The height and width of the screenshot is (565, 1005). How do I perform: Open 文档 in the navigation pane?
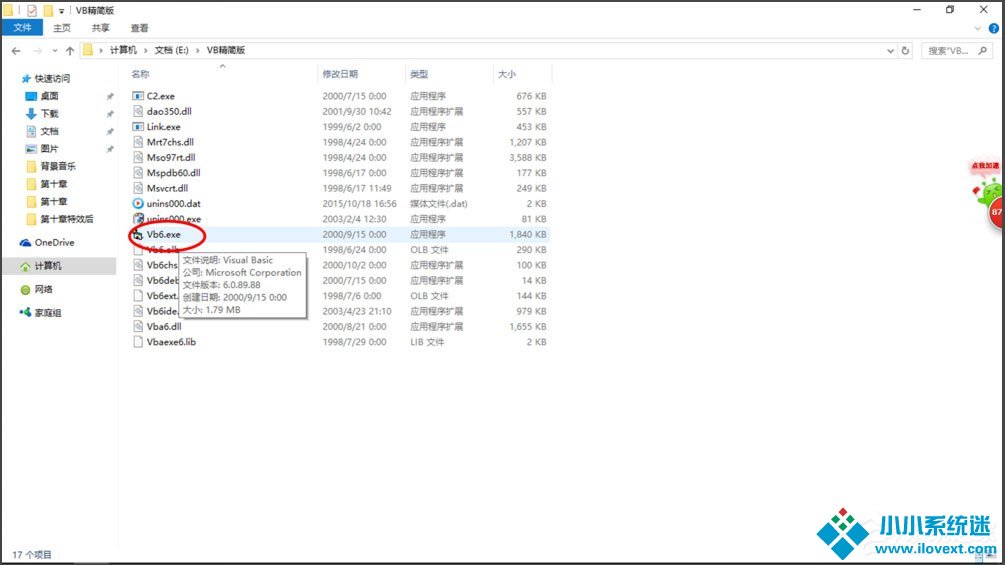tap(49, 131)
